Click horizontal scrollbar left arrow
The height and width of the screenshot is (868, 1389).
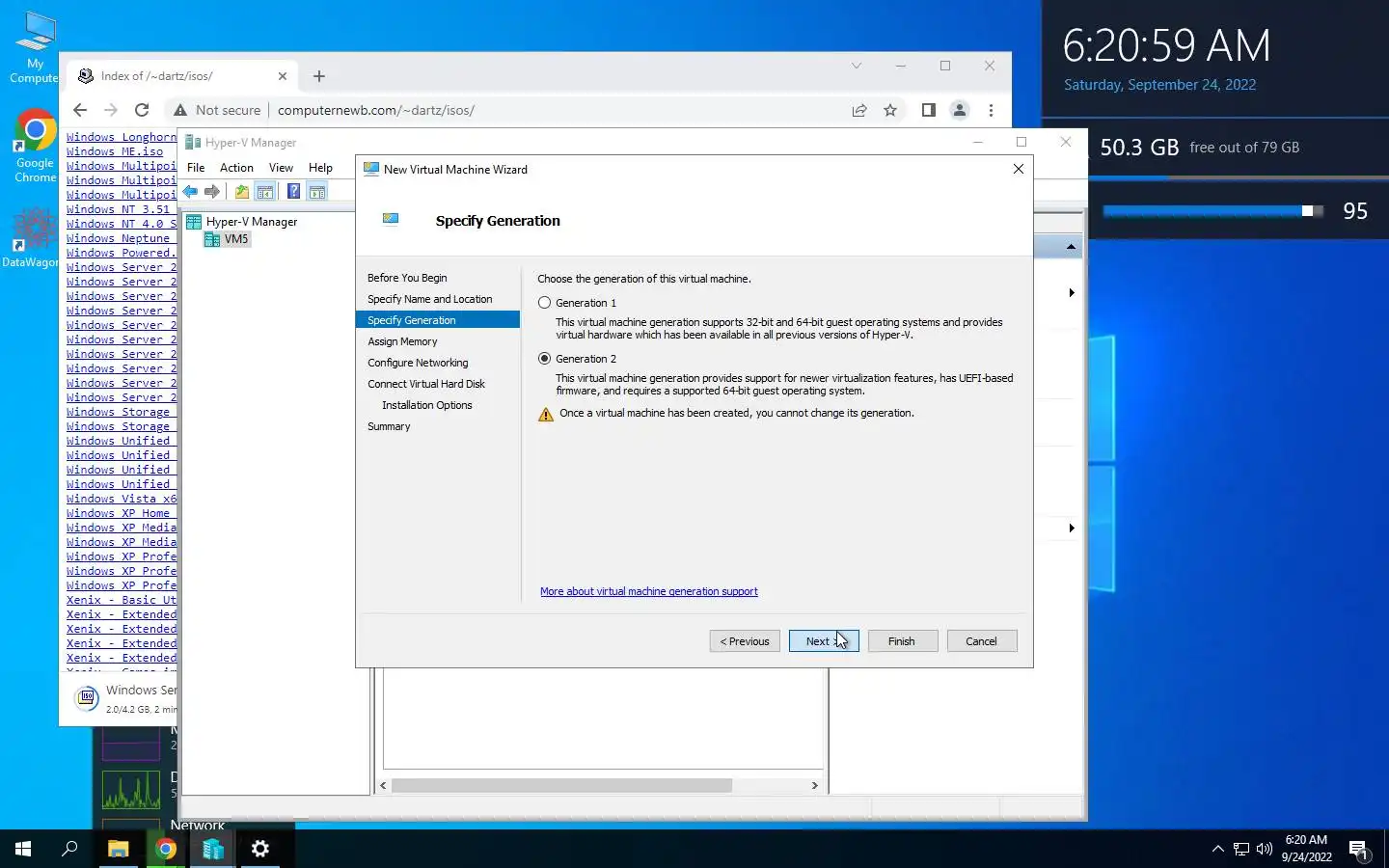[384, 786]
